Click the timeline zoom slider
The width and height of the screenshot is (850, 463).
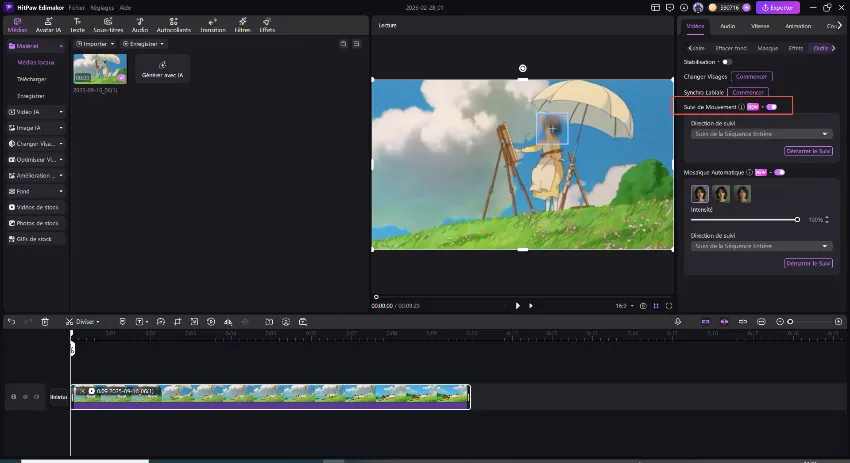(808, 321)
